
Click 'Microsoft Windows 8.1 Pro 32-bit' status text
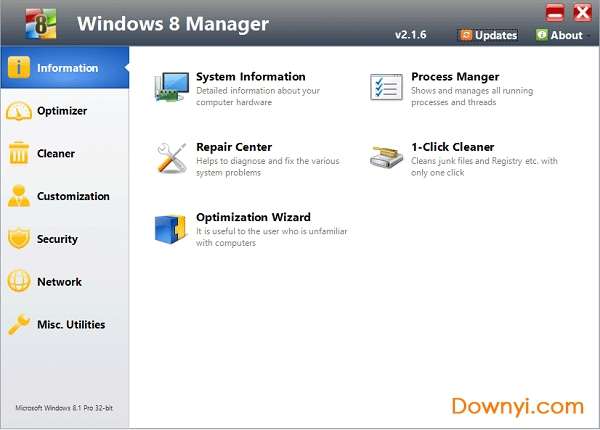[x=64, y=408]
